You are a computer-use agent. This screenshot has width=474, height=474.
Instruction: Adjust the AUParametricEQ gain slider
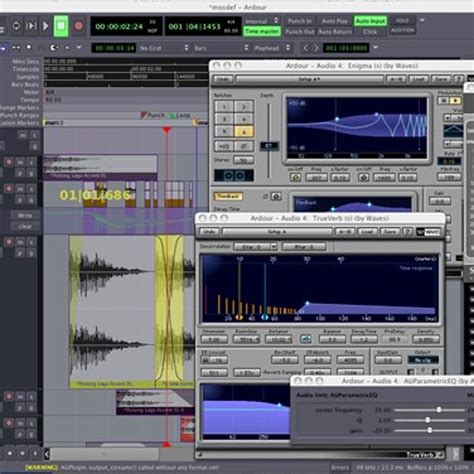pos(429,430)
